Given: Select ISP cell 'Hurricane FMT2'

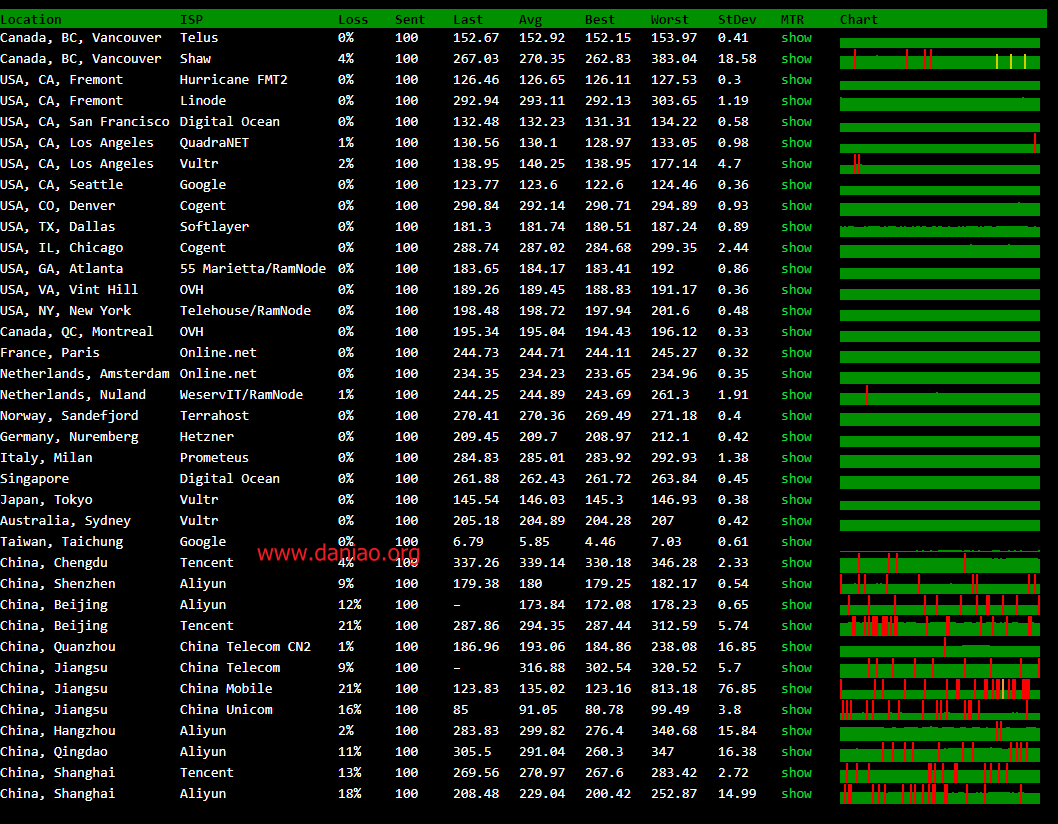Looking at the screenshot, I should pyautogui.click(x=233, y=80).
